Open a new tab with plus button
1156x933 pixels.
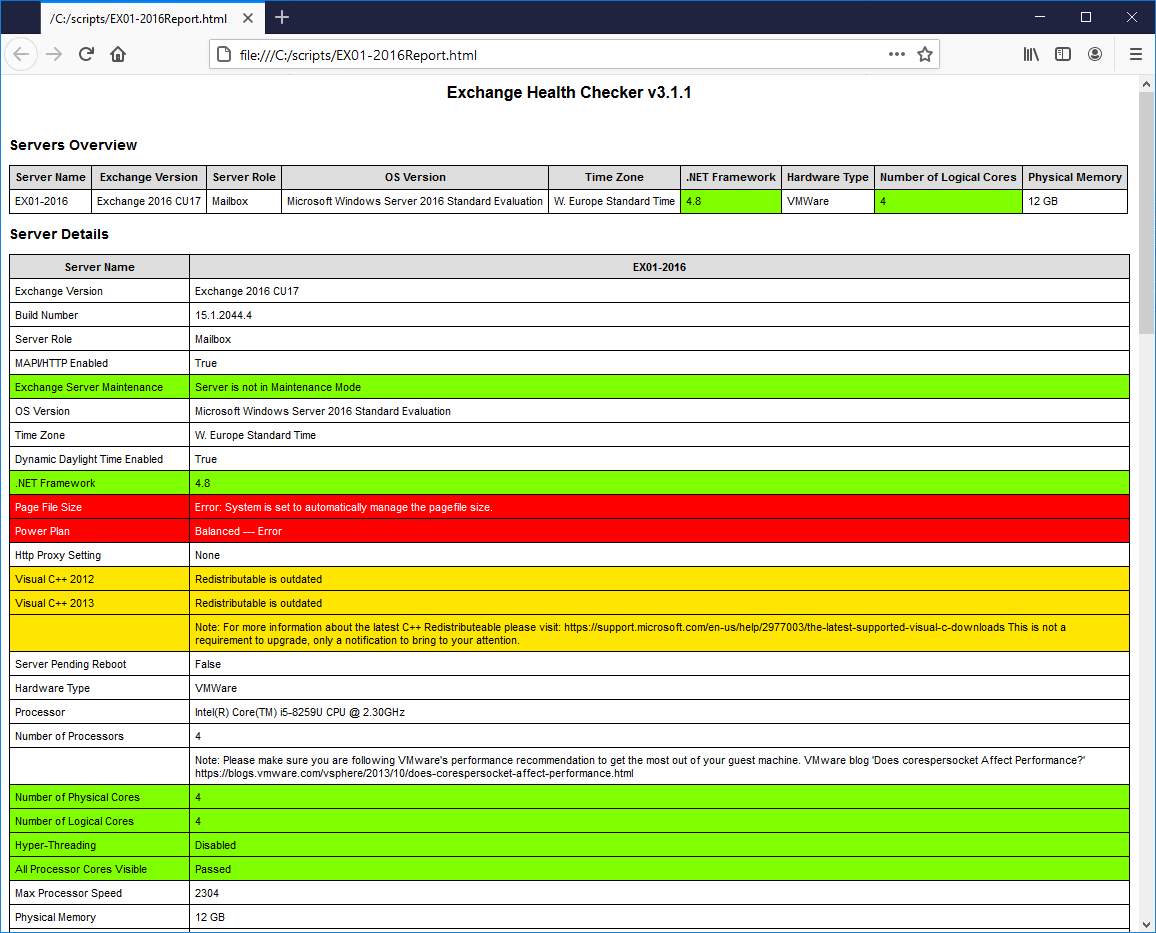click(282, 18)
